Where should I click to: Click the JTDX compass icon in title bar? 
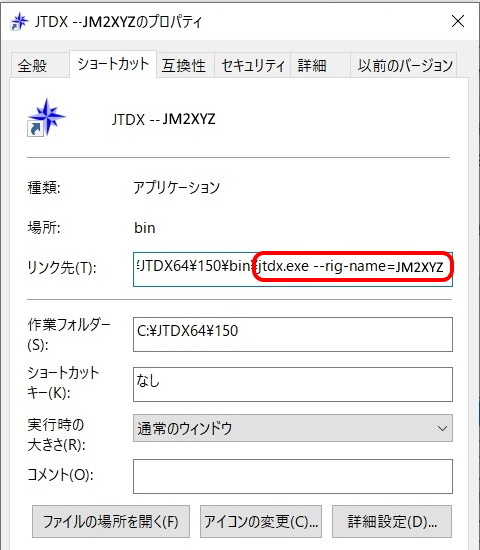pyautogui.click(x=19, y=22)
